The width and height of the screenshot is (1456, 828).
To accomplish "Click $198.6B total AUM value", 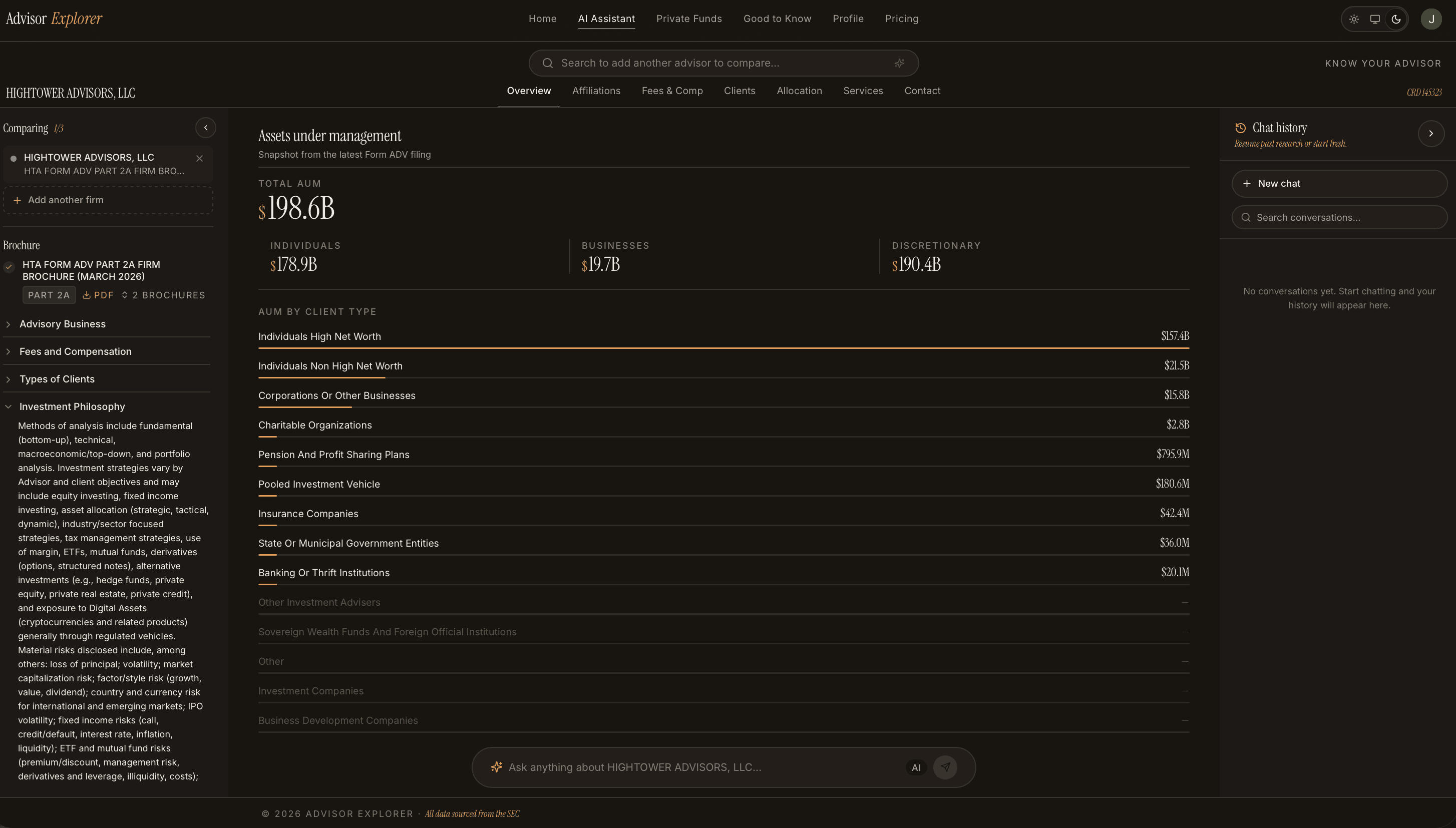I will 296,208.
